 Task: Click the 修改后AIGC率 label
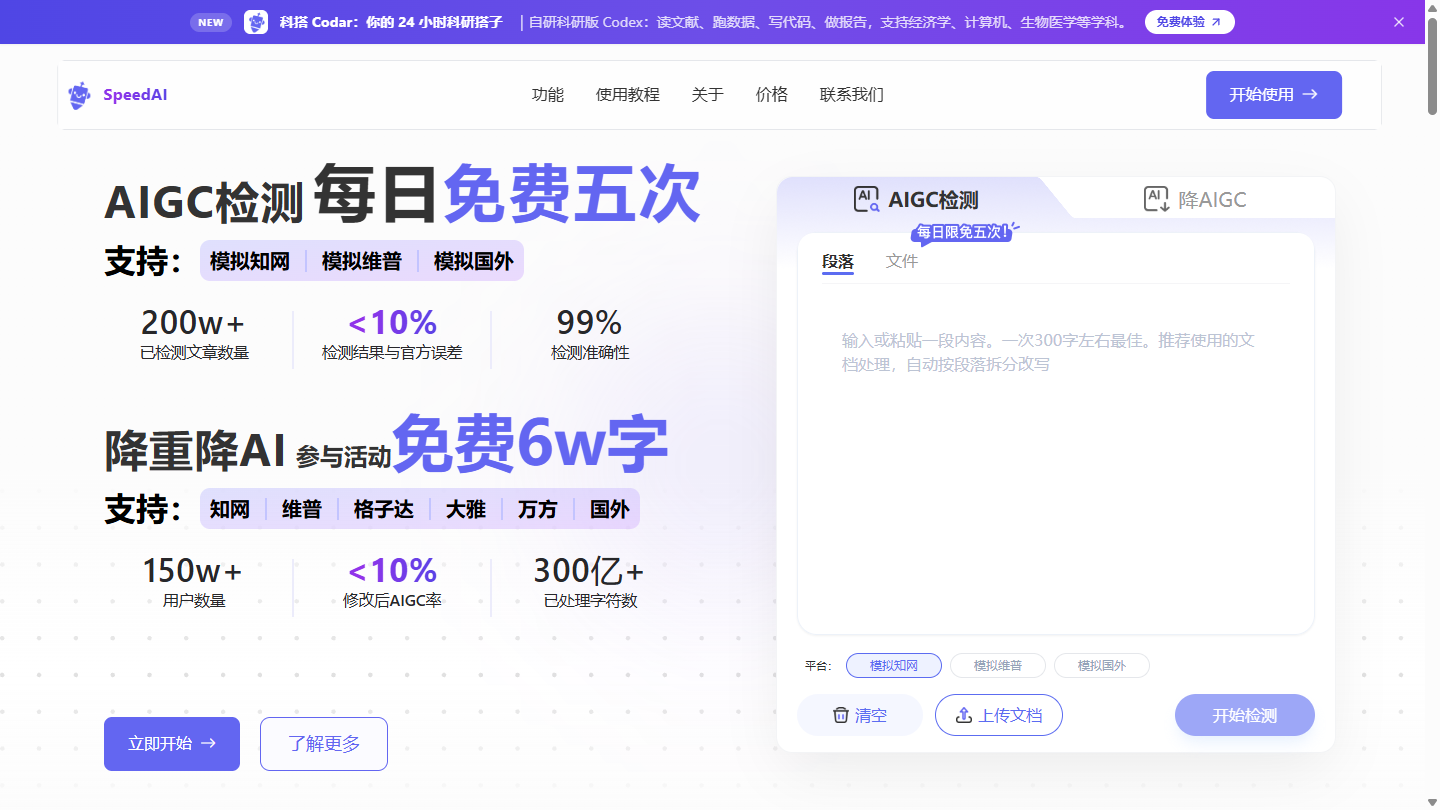392,601
